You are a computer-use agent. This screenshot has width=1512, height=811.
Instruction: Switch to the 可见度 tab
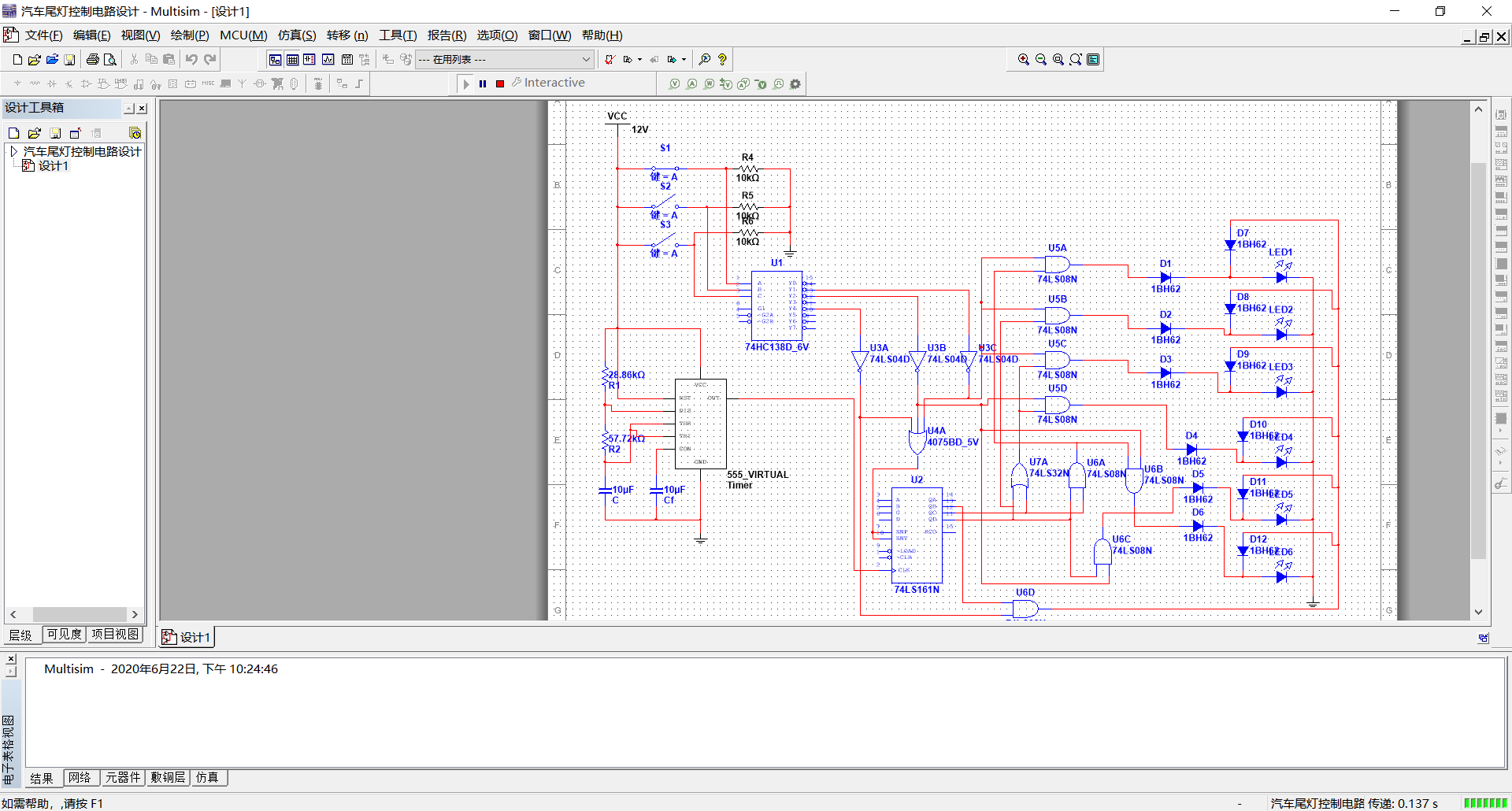click(x=64, y=635)
